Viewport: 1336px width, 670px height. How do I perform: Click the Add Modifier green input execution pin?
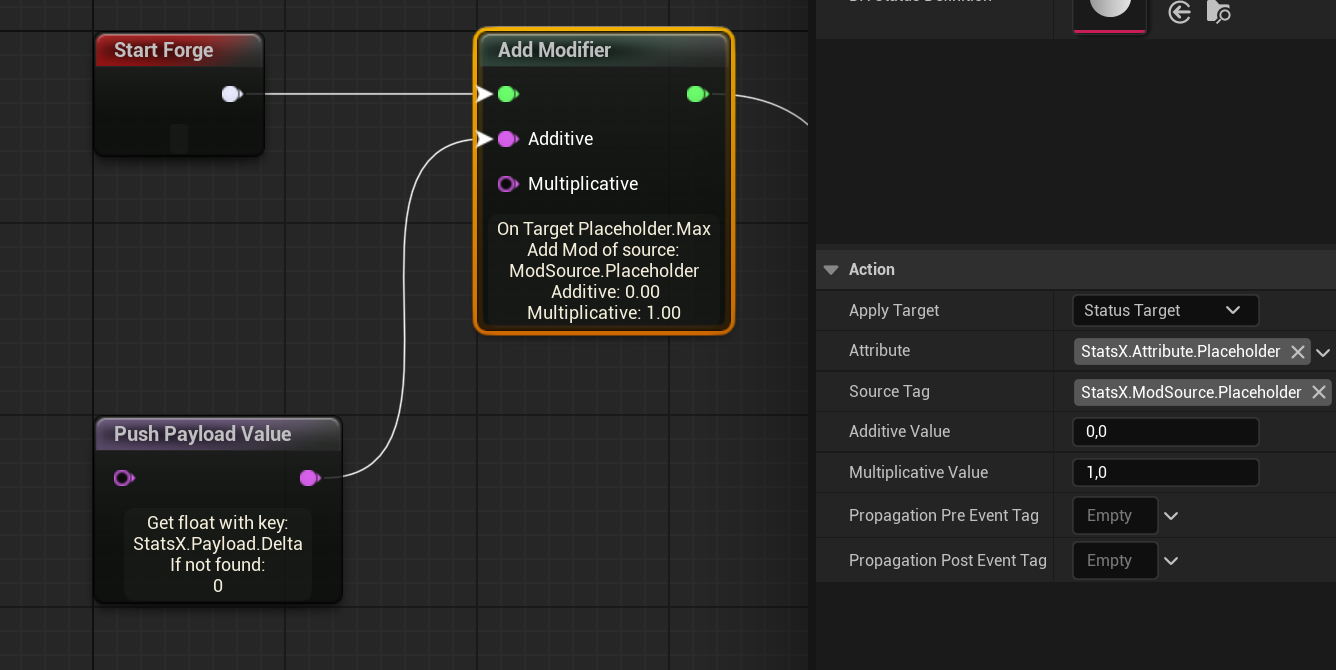[x=507, y=94]
